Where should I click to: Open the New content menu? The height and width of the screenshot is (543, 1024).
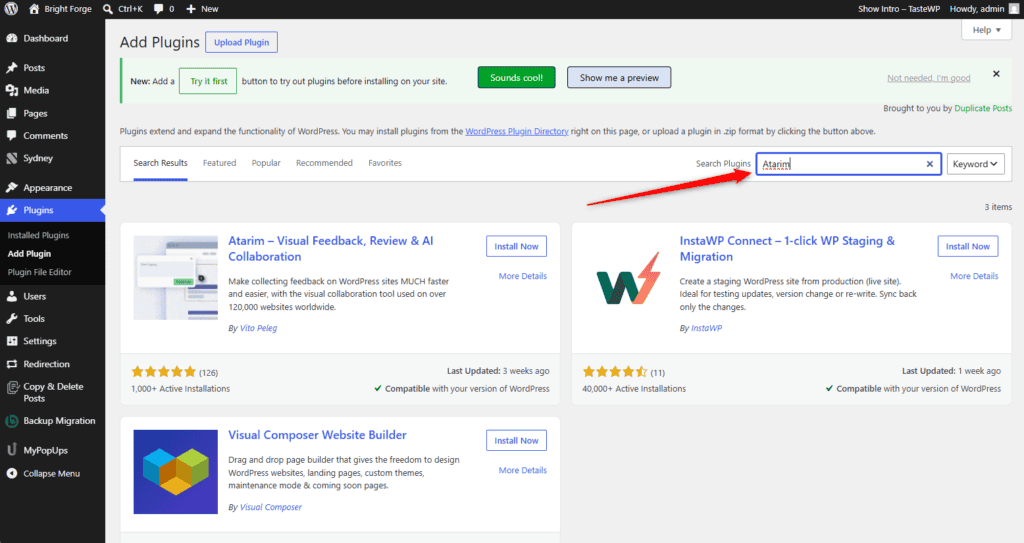coord(202,9)
